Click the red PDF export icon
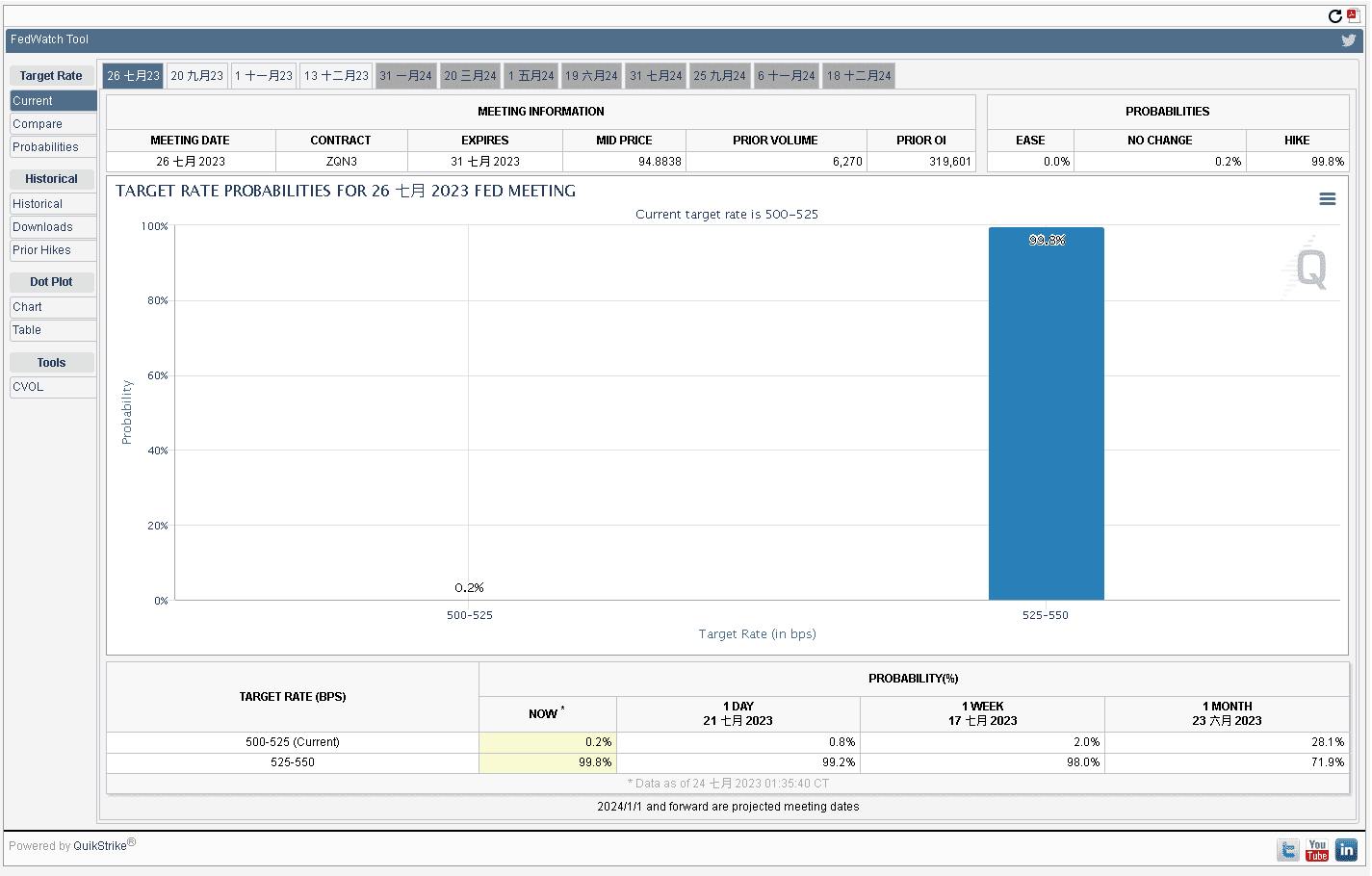This screenshot has width=1372, height=876. (x=1353, y=15)
